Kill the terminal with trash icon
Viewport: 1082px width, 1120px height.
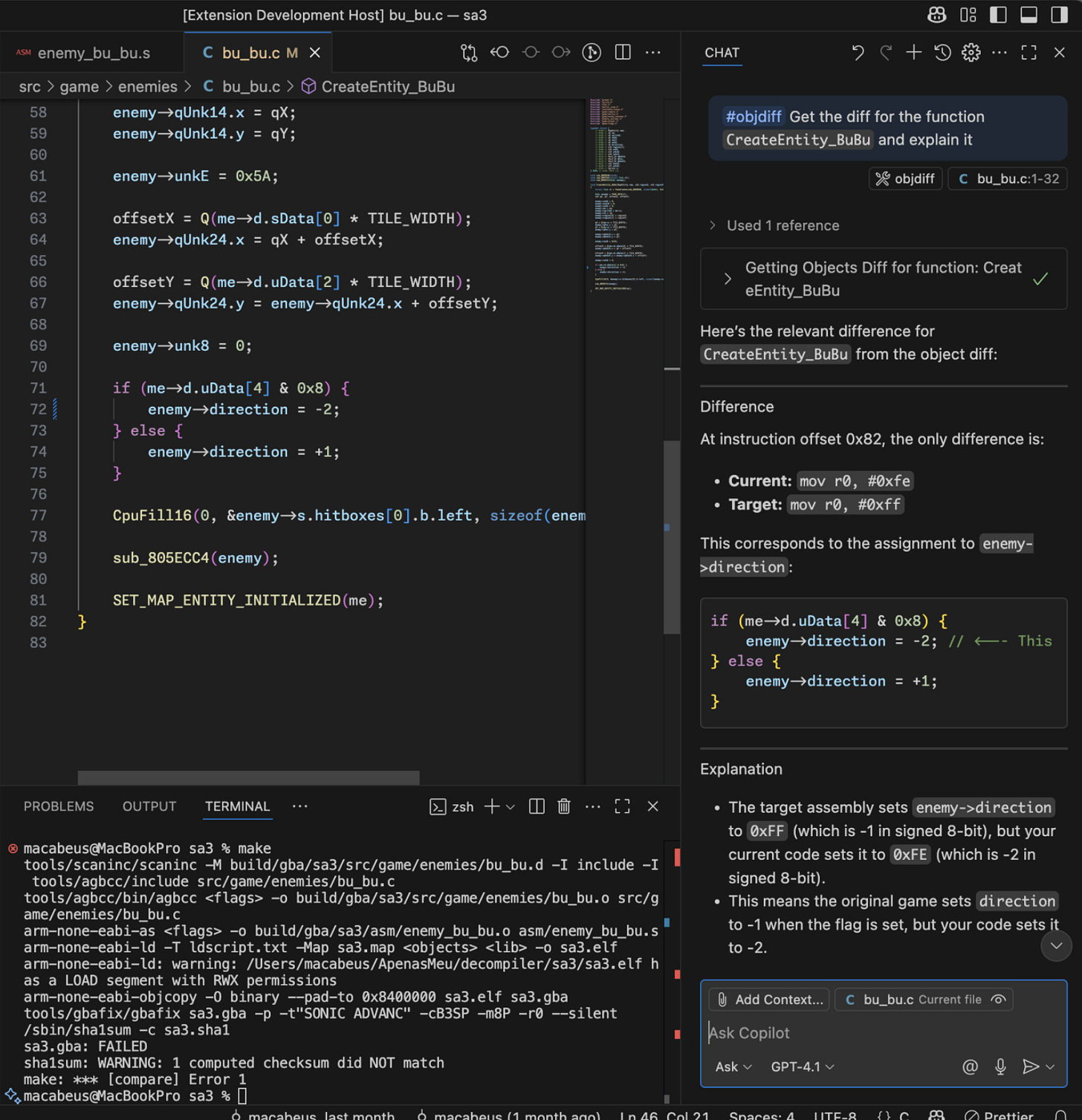click(564, 806)
